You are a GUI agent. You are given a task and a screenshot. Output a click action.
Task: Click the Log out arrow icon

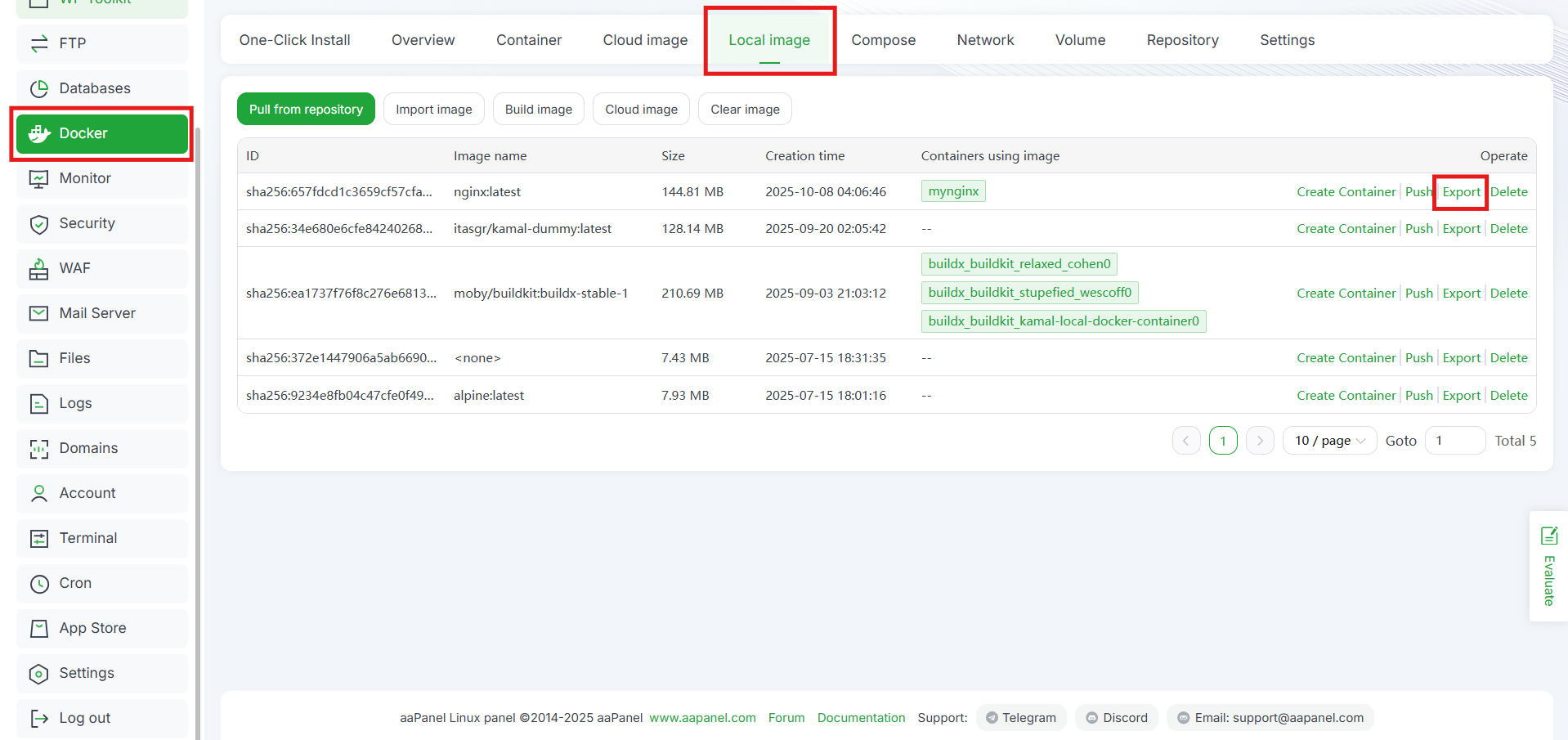39,718
